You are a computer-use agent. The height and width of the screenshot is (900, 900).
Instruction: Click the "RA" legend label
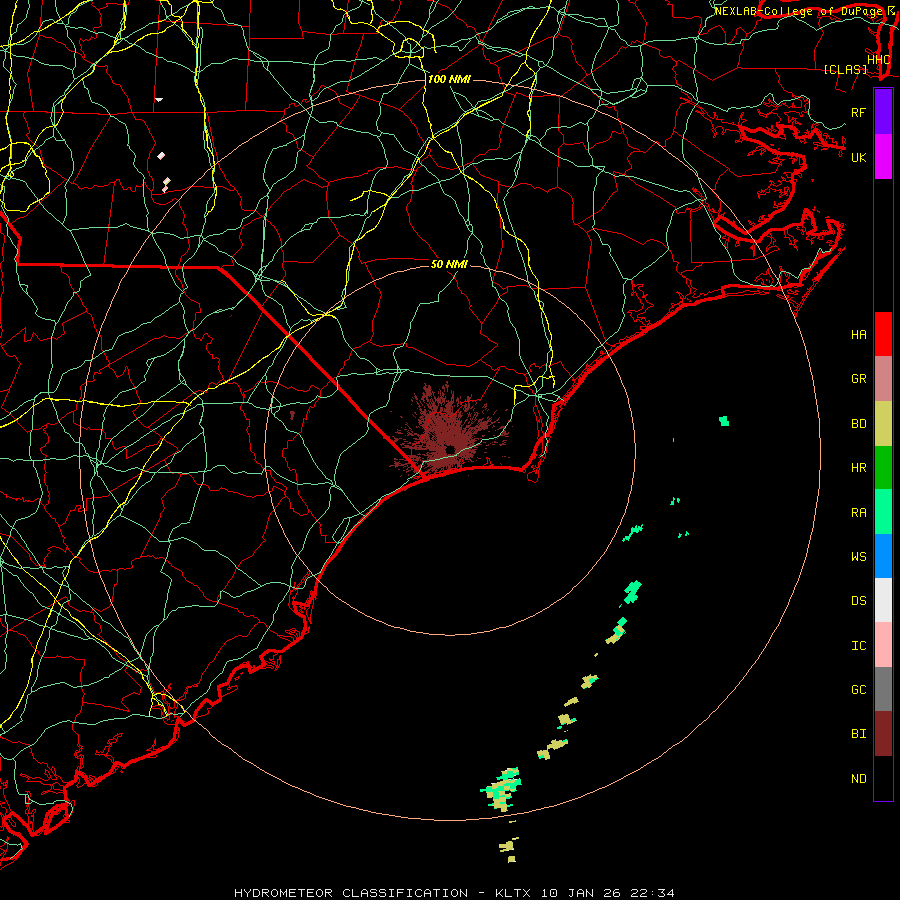(x=858, y=513)
